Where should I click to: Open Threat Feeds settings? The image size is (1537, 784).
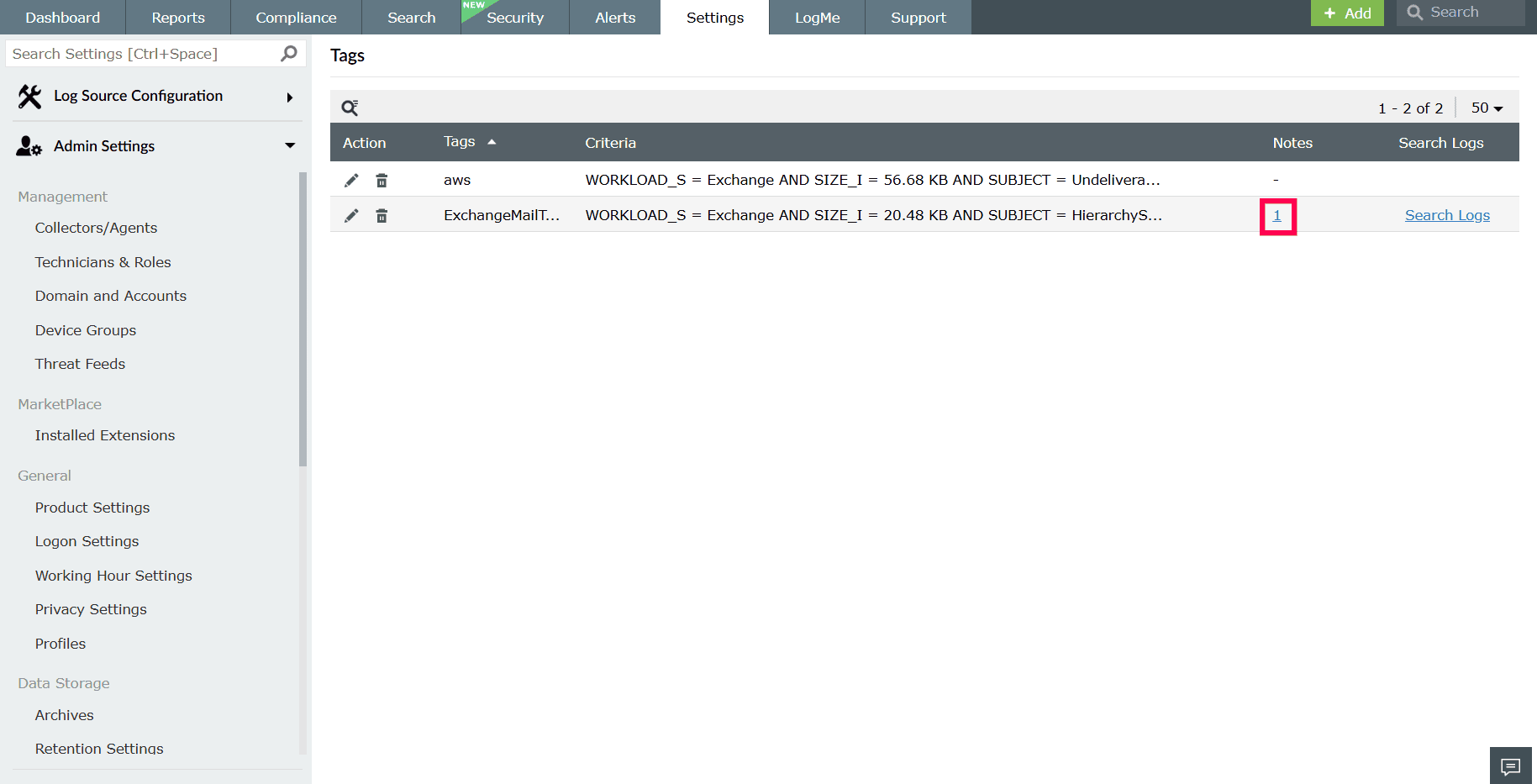(80, 364)
